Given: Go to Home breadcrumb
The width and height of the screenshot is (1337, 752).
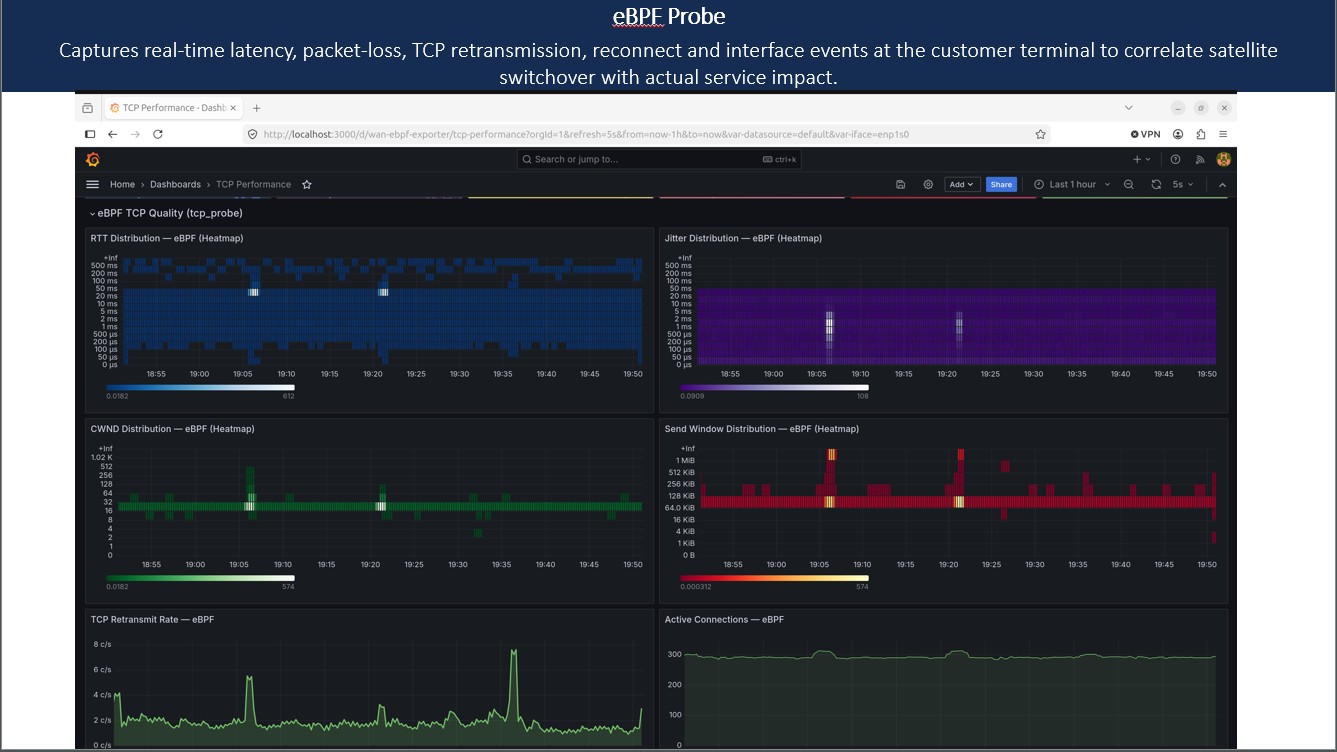Looking at the screenshot, I should pyautogui.click(x=122, y=184).
